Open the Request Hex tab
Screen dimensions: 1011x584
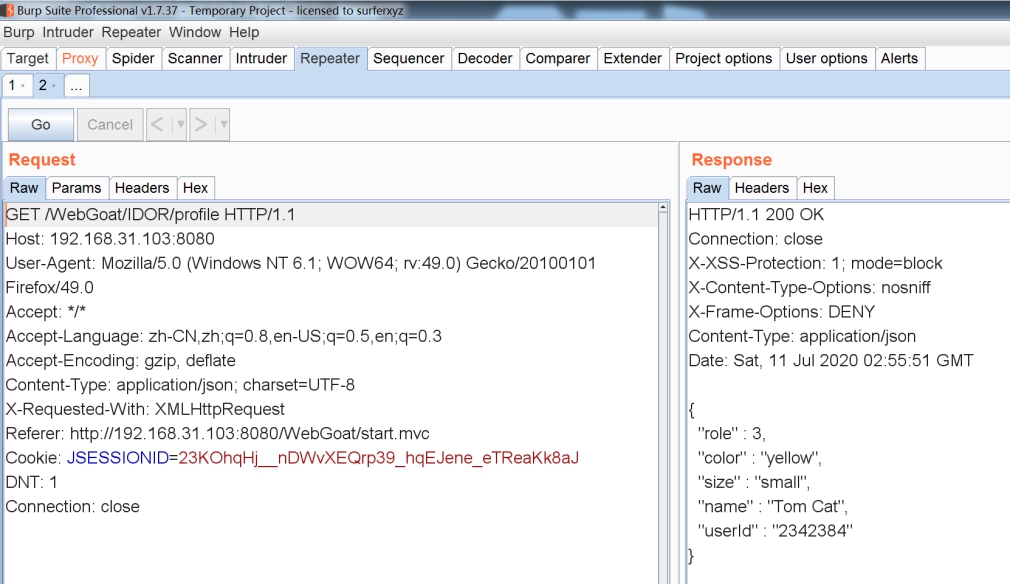click(x=195, y=188)
